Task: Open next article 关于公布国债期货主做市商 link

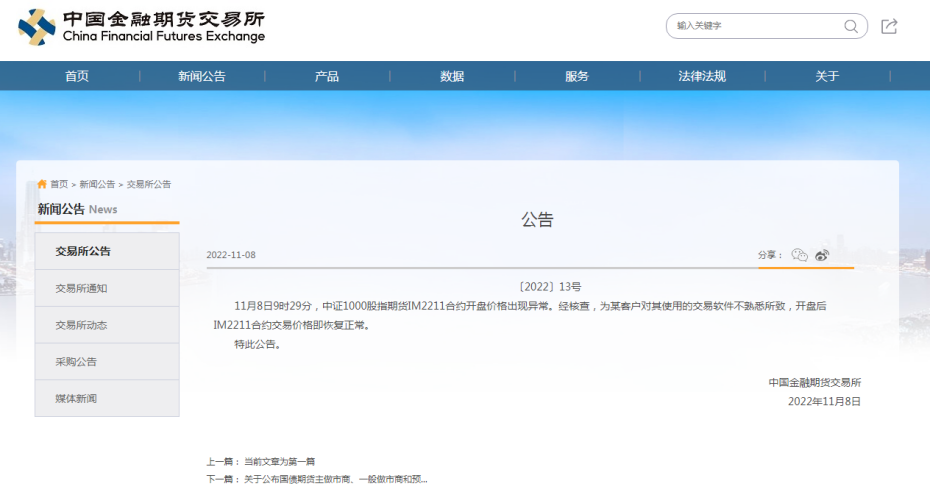Action: 335,479
